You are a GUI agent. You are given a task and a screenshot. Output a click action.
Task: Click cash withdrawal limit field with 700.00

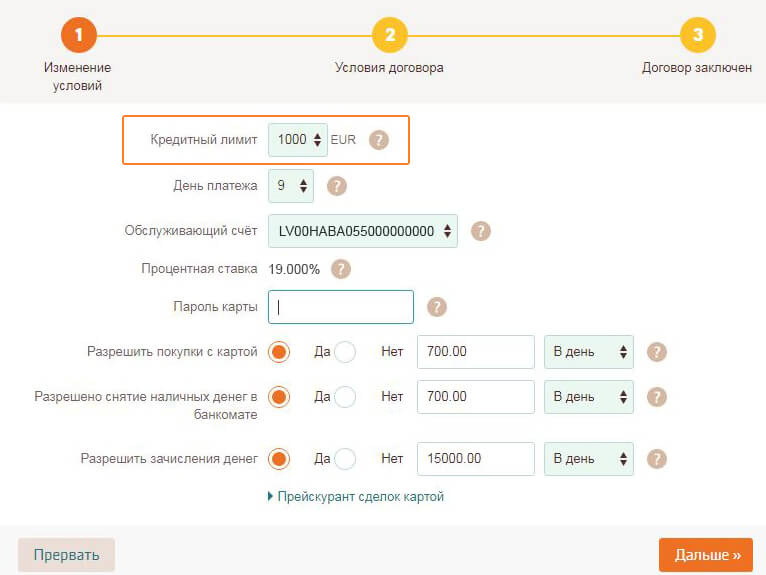(476, 397)
